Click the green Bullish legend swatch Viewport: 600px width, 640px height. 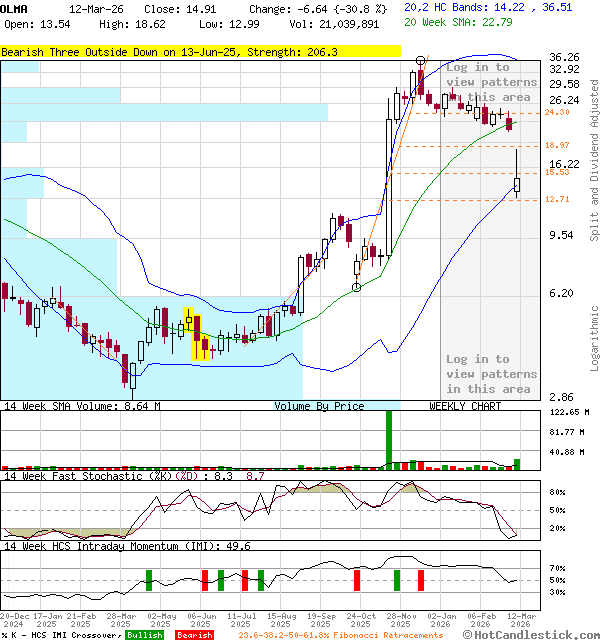click(x=145, y=635)
